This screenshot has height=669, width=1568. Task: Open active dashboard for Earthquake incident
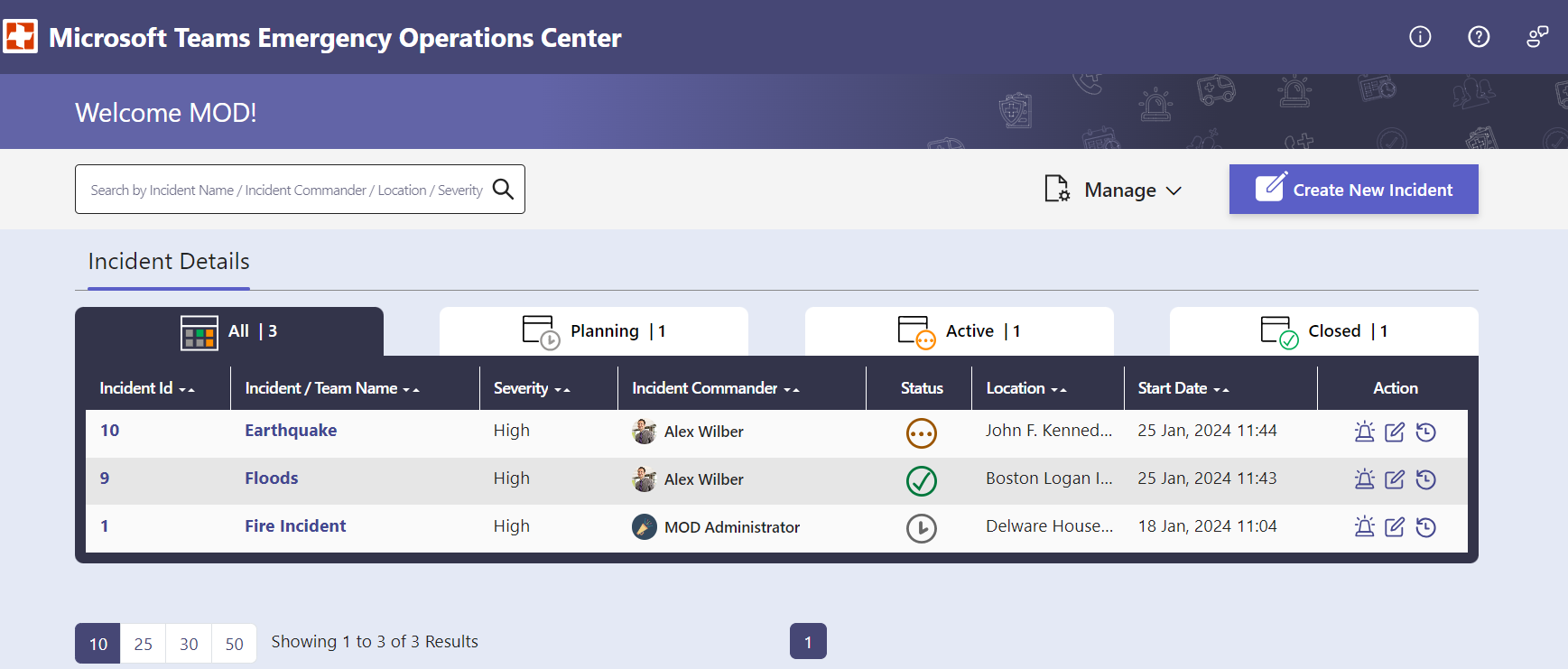pos(1365,432)
